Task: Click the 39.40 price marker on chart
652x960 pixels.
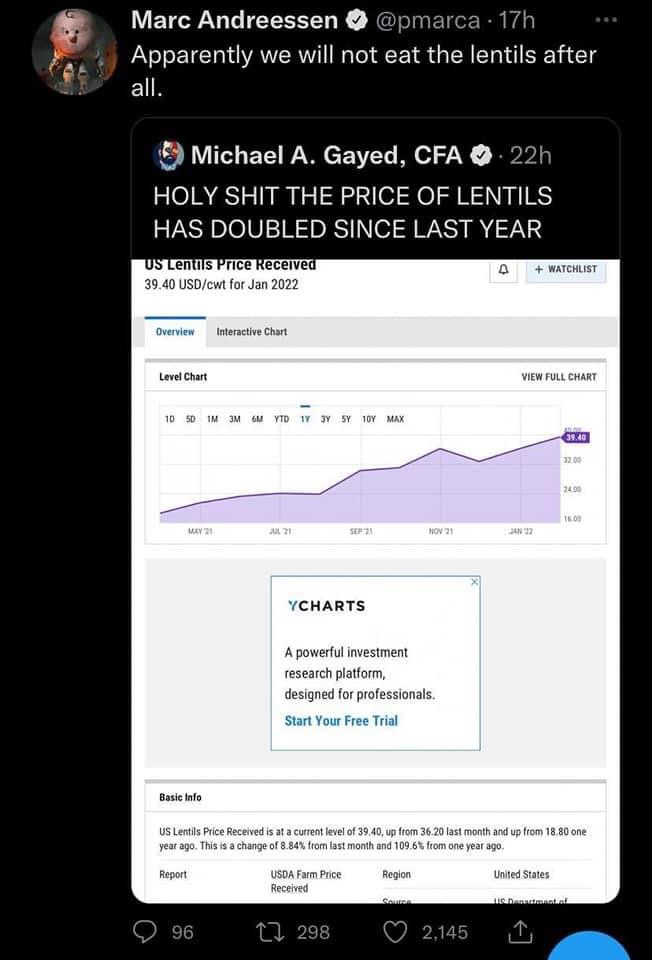Action: pyautogui.click(x=577, y=437)
